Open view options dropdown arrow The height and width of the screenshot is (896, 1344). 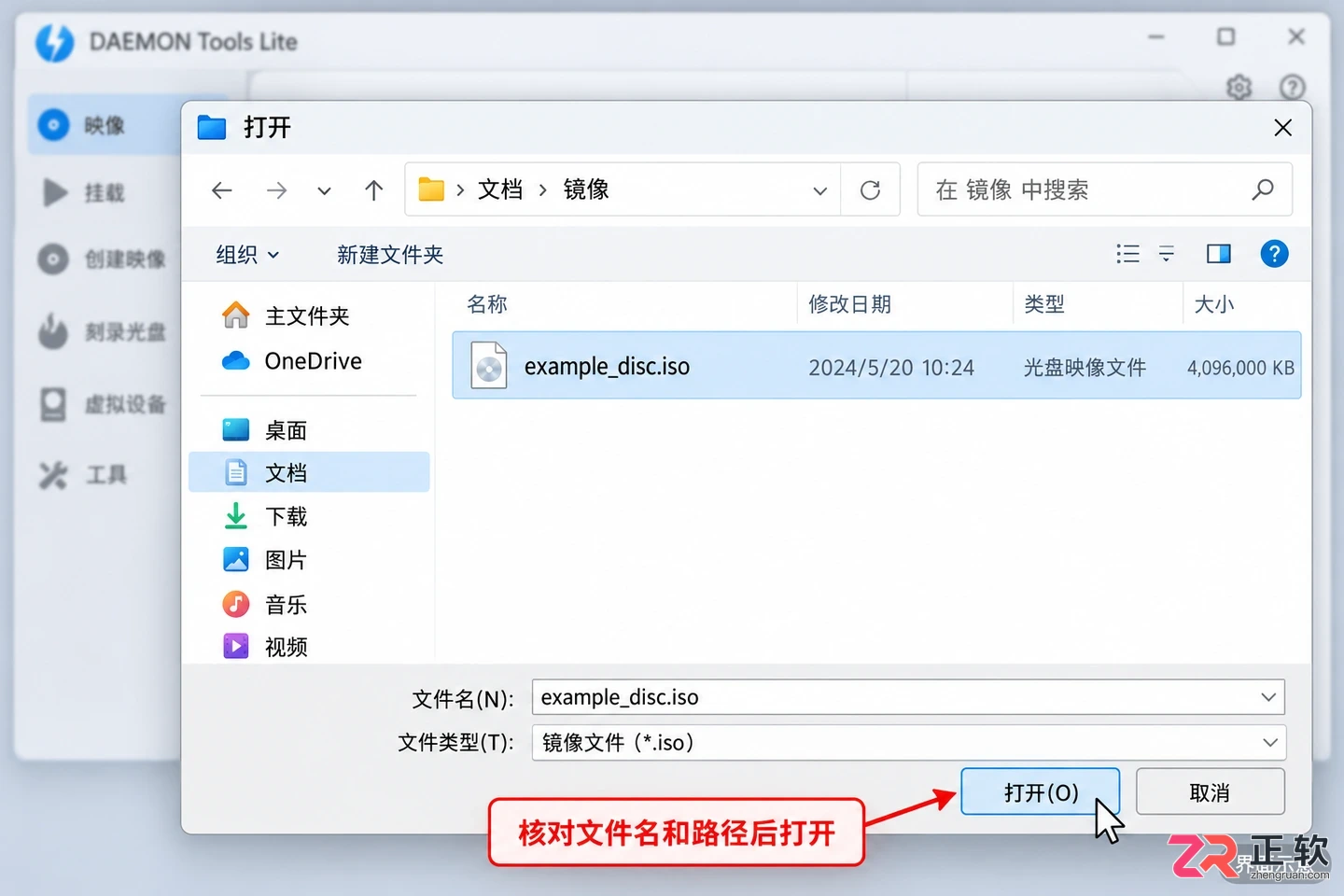tap(1167, 254)
